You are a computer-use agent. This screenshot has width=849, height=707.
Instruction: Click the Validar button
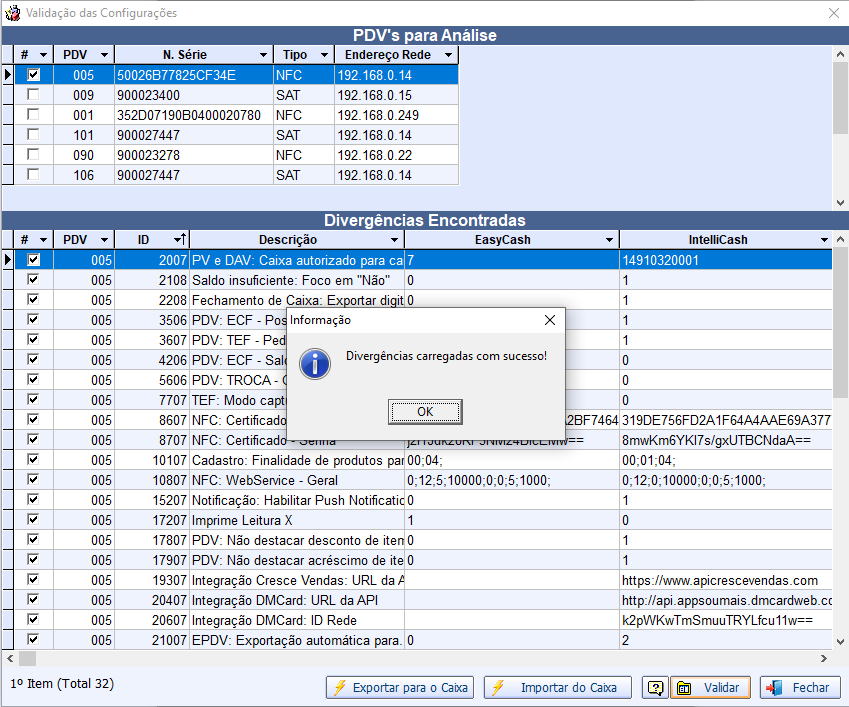(x=710, y=688)
